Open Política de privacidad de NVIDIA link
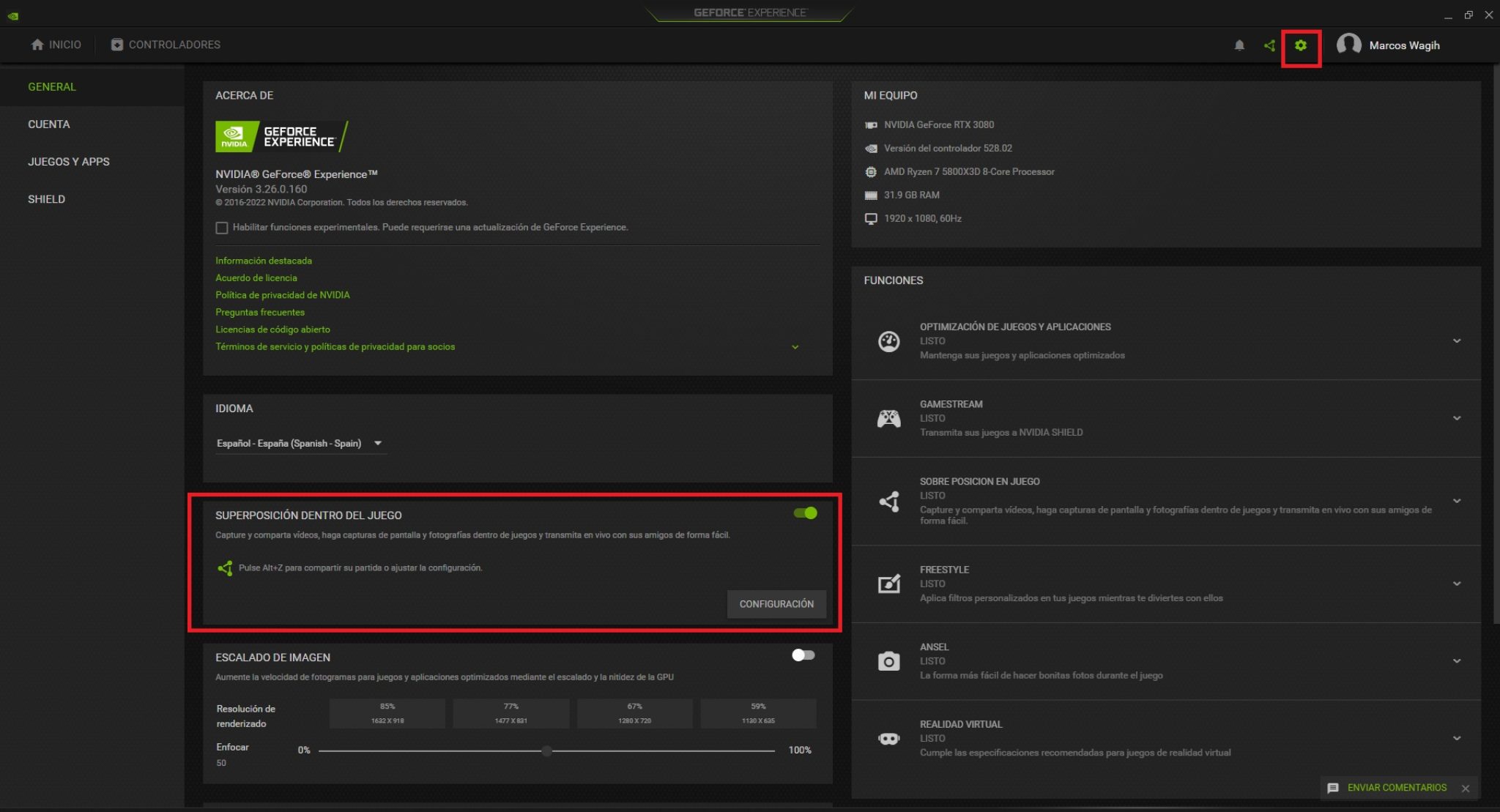The image size is (1500, 812). [x=282, y=294]
